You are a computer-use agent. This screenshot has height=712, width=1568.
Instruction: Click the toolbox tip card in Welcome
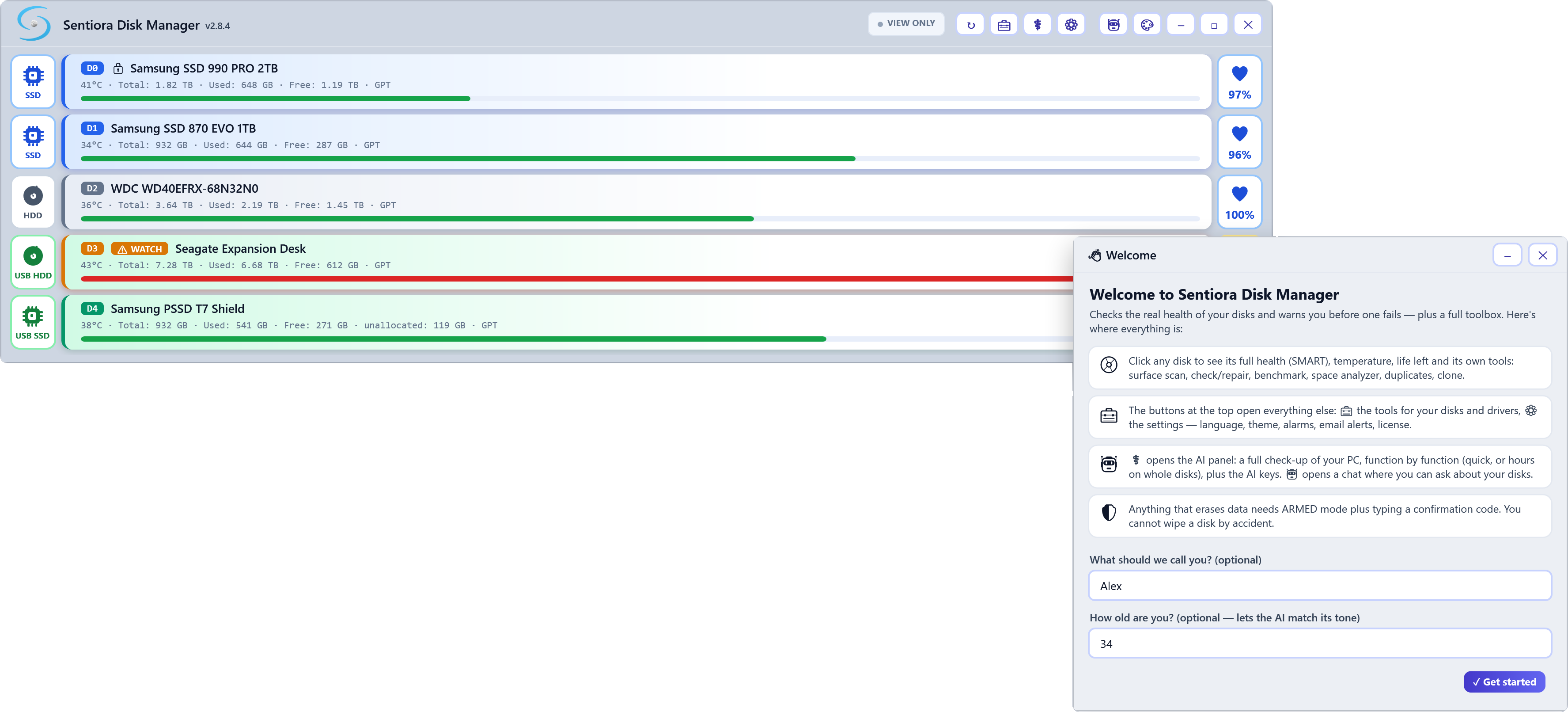click(1320, 417)
